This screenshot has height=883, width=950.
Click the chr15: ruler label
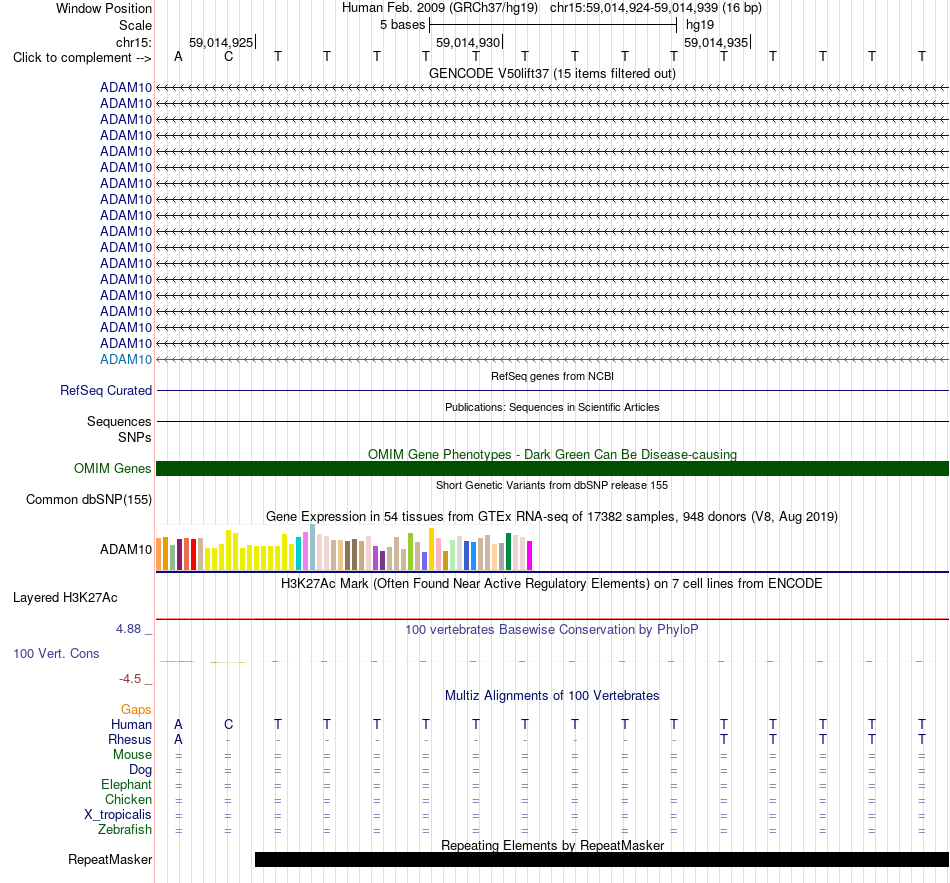coord(133,42)
